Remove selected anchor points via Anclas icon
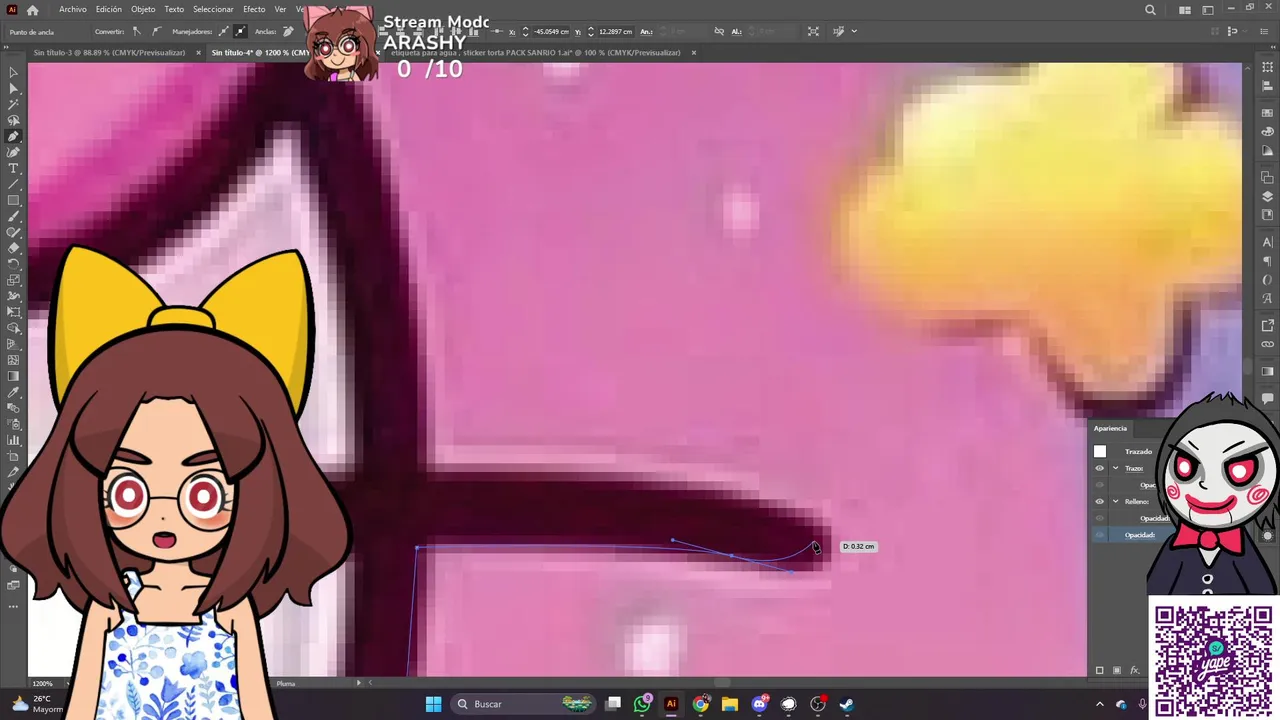This screenshot has height=720, width=1280. click(x=288, y=31)
